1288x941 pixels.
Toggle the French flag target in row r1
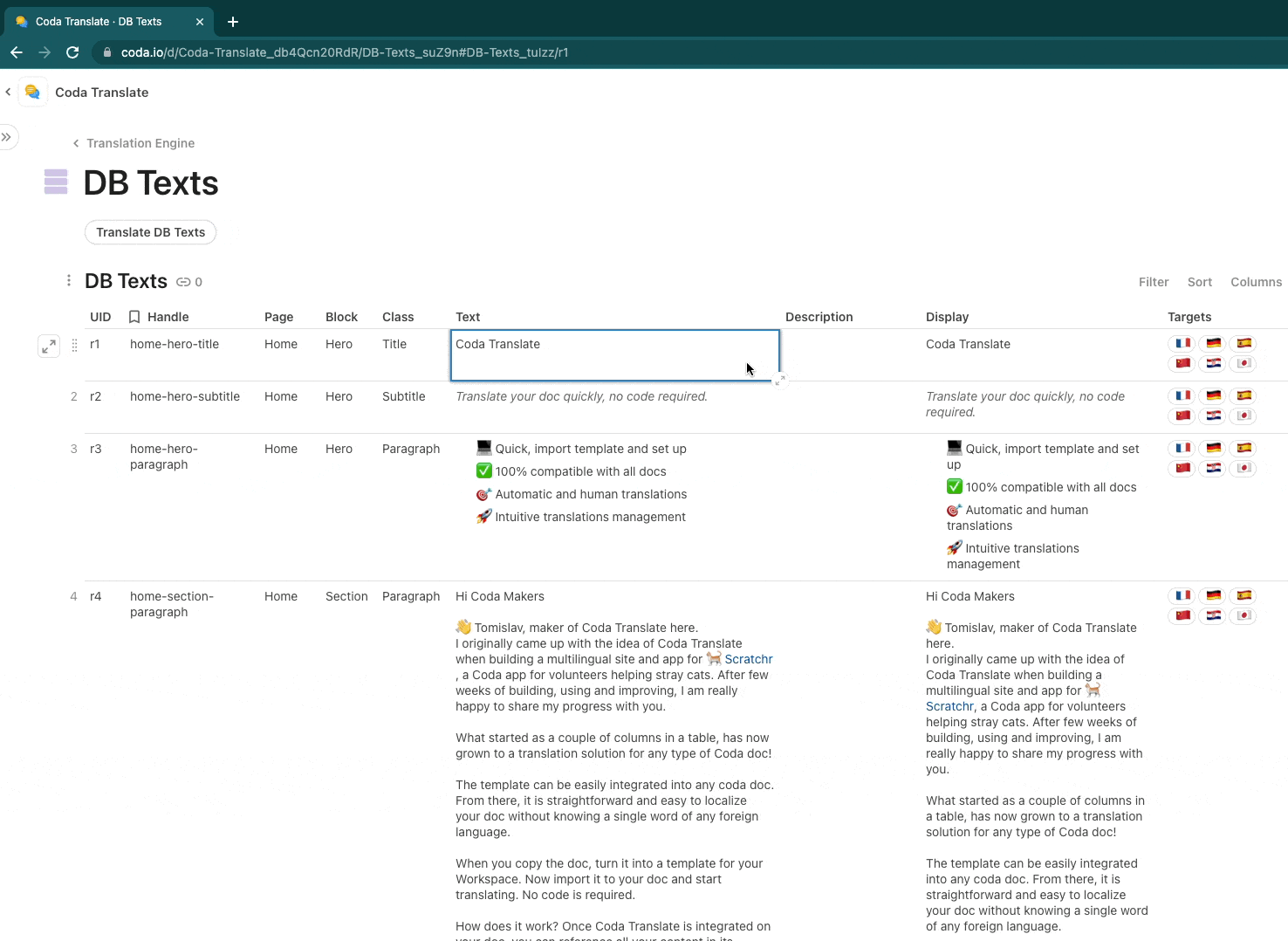point(1182,343)
